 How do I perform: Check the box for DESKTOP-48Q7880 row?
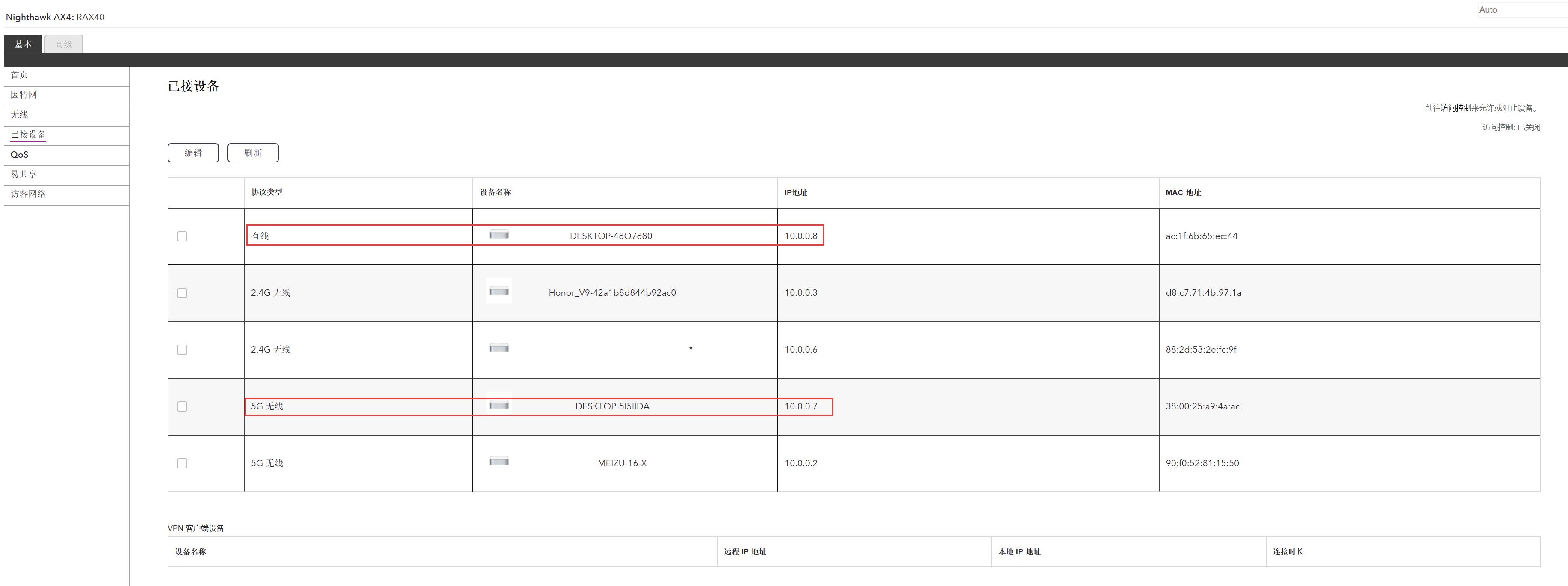[x=182, y=236]
